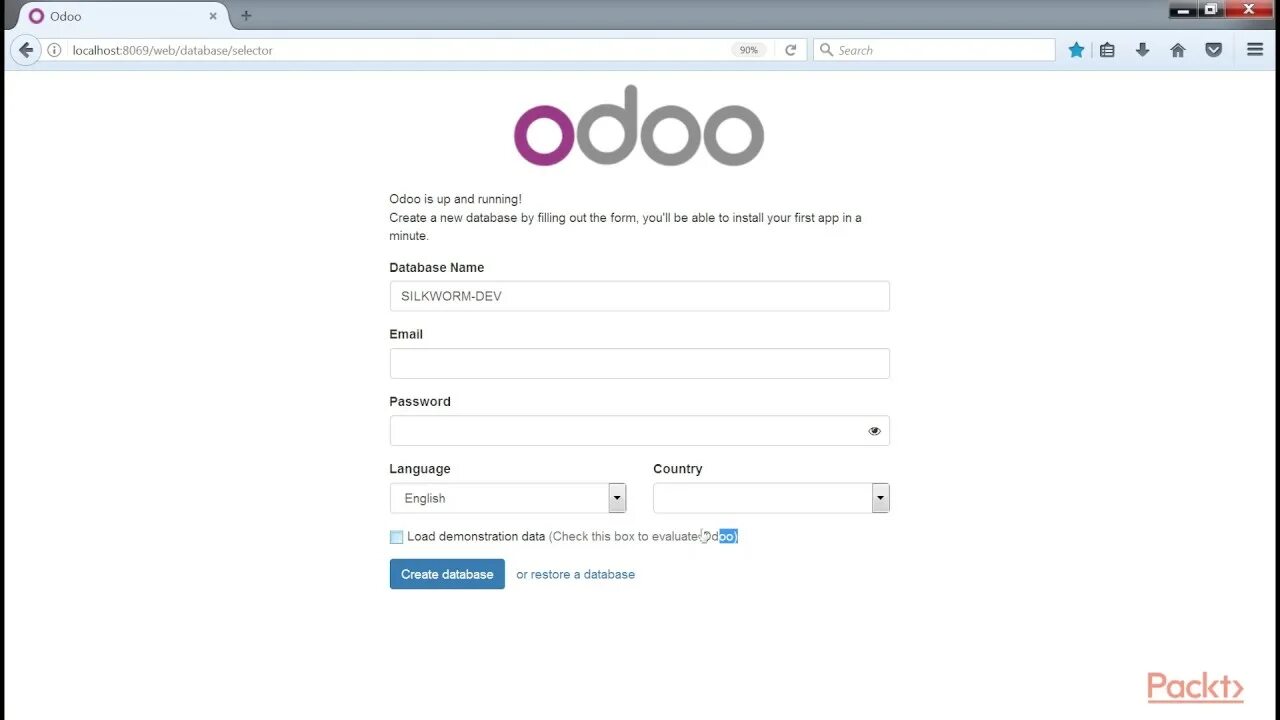1280x720 pixels.
Task: Minimize the Firefox window
Action: (x=1183, y=9)
